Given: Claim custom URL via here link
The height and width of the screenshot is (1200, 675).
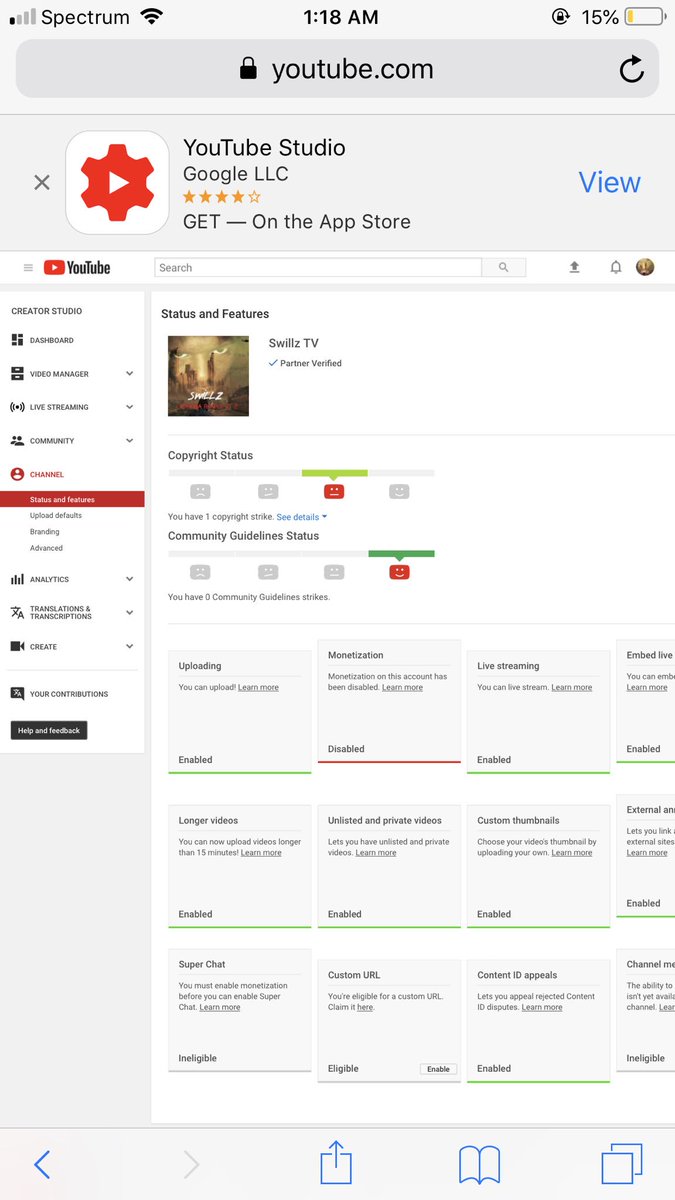Looking at the screenshot, I should (365, 1008).
